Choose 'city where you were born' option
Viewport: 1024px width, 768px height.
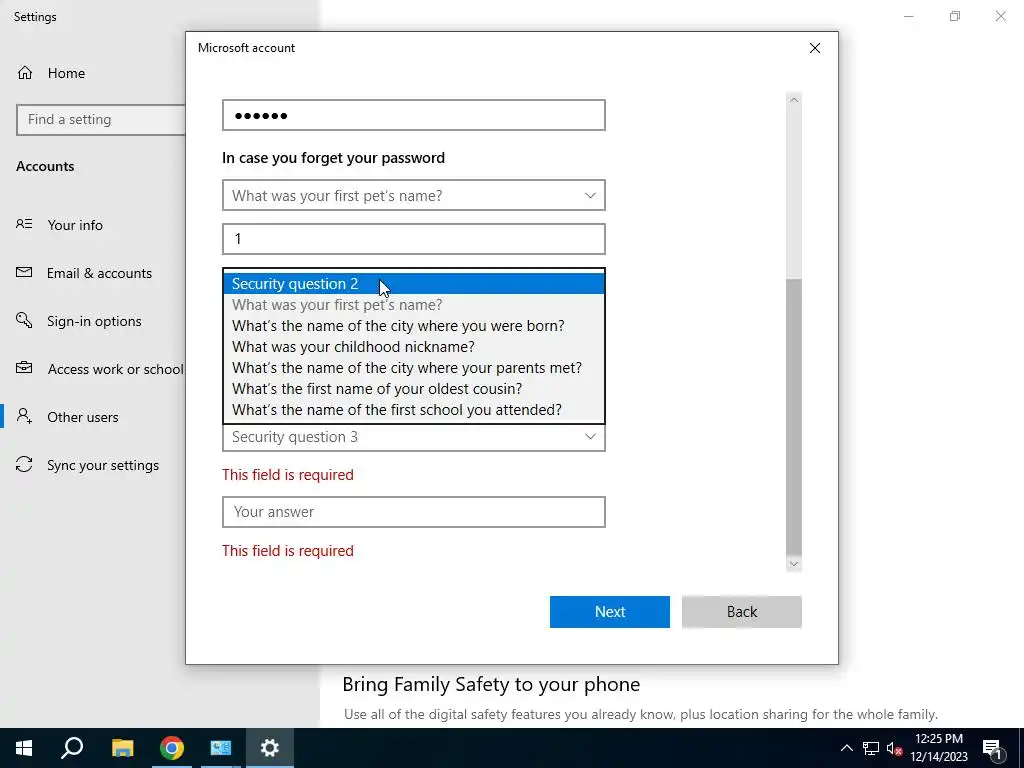coord(413,325)
